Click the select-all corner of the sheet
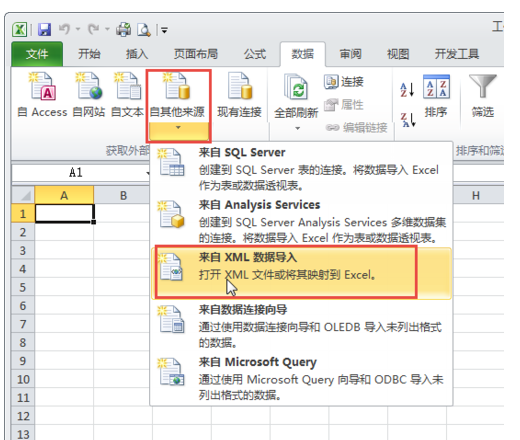 [x=23, y=195]
